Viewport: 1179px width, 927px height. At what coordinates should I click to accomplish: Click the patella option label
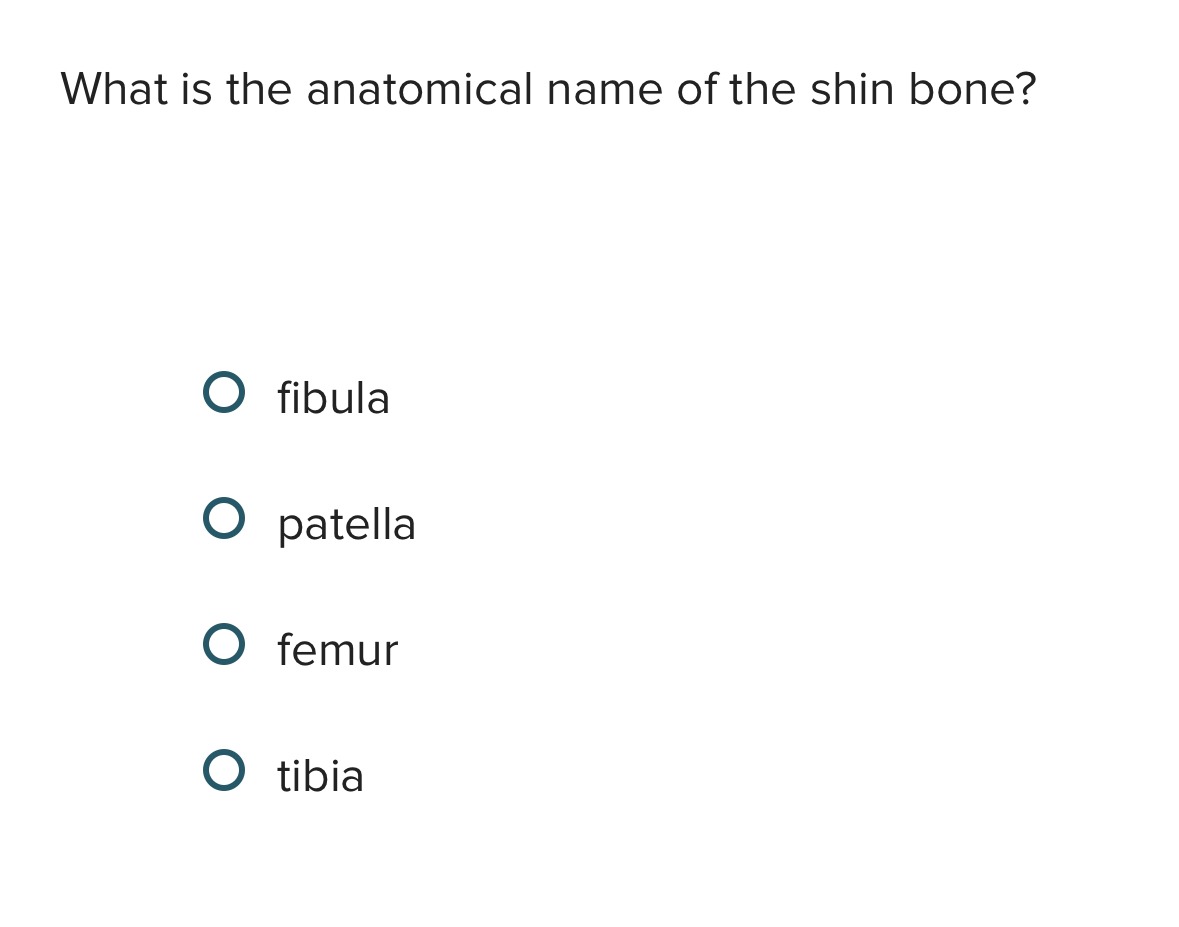pyautogui.click(x=346, y=523)
